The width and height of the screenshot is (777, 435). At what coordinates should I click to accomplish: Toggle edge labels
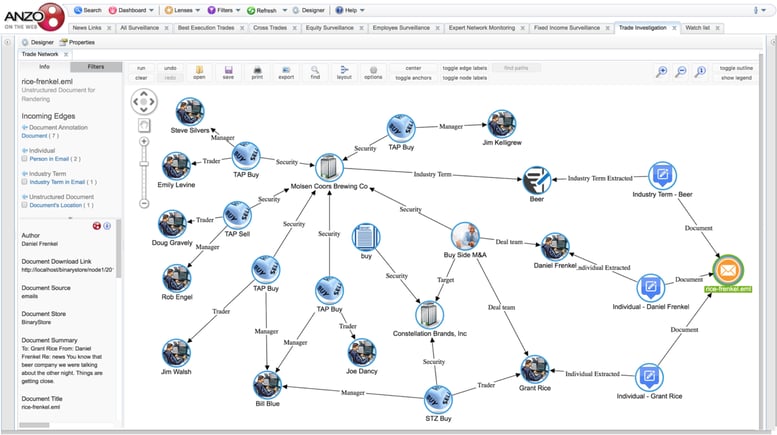point(464,68)
